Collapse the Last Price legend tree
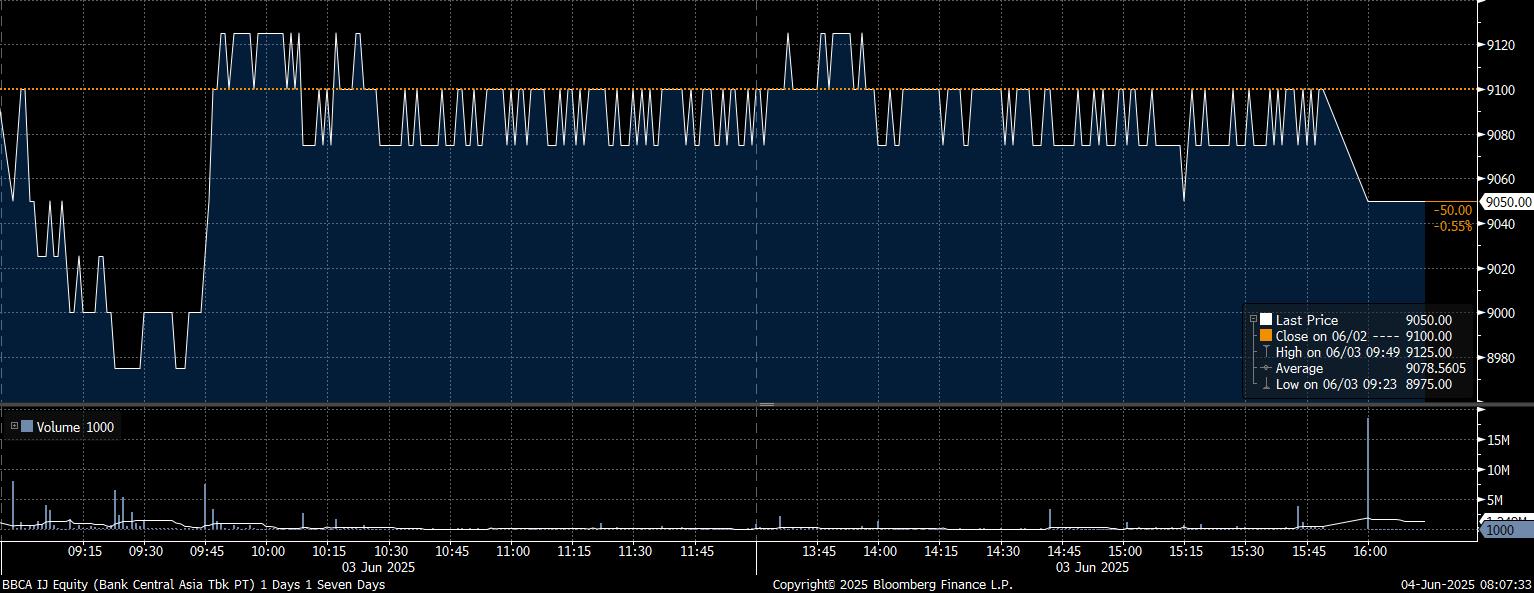 tap(1253, 320)
